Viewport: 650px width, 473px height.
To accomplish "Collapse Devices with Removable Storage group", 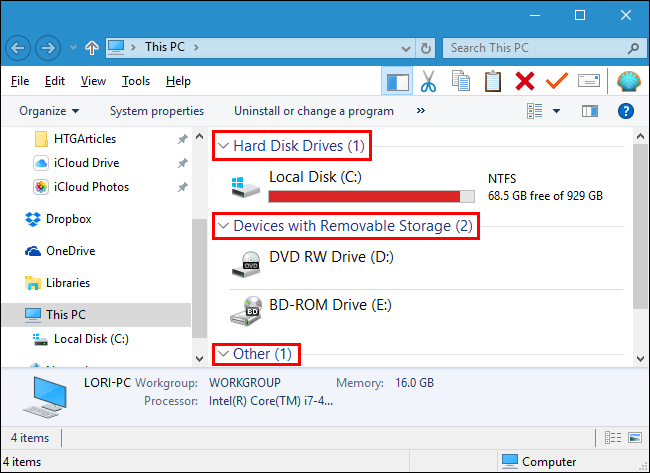I will 222,226.
